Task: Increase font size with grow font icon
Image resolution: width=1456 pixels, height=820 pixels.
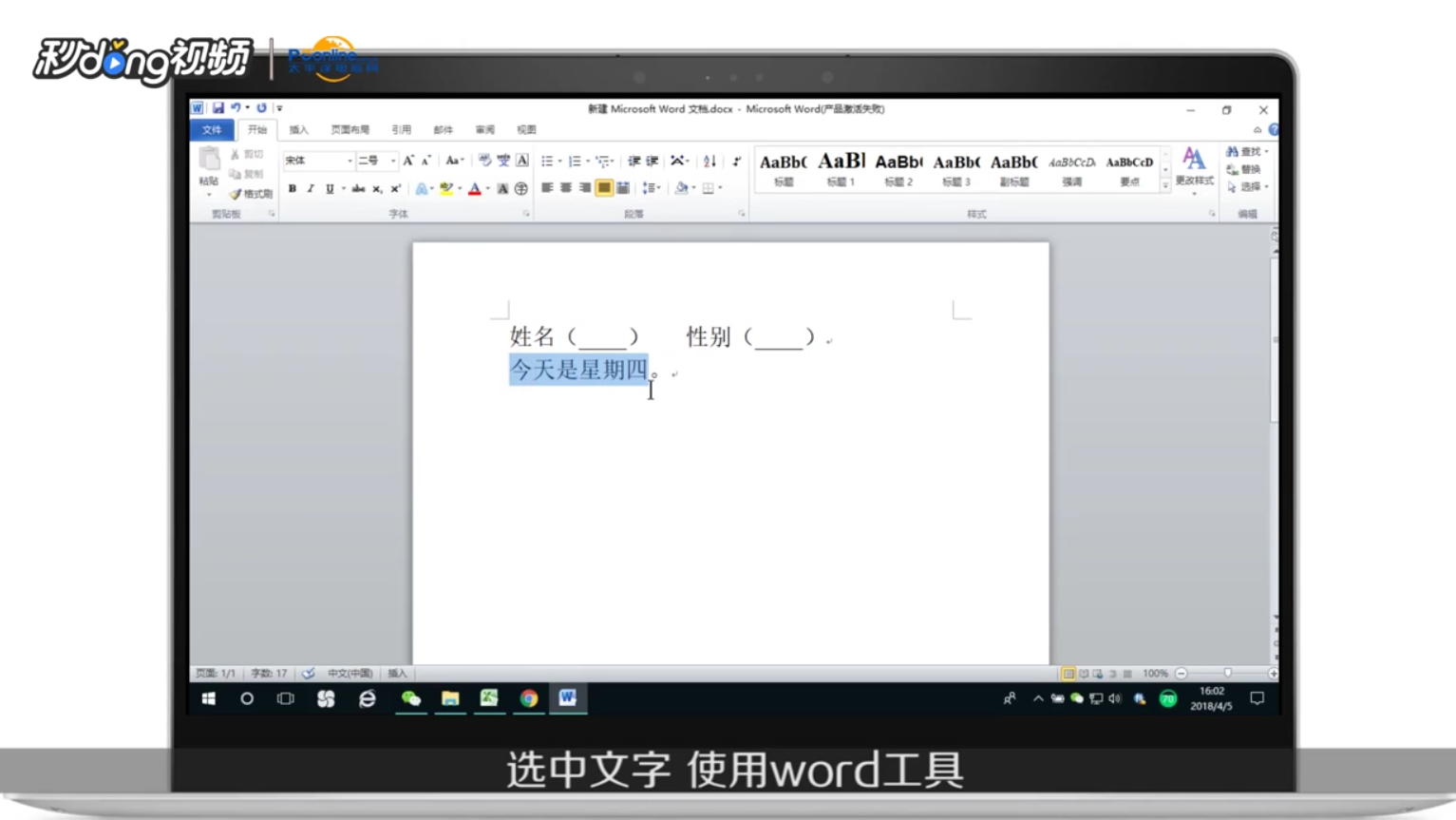Action: pyautogui.click(x=407, y=161)
